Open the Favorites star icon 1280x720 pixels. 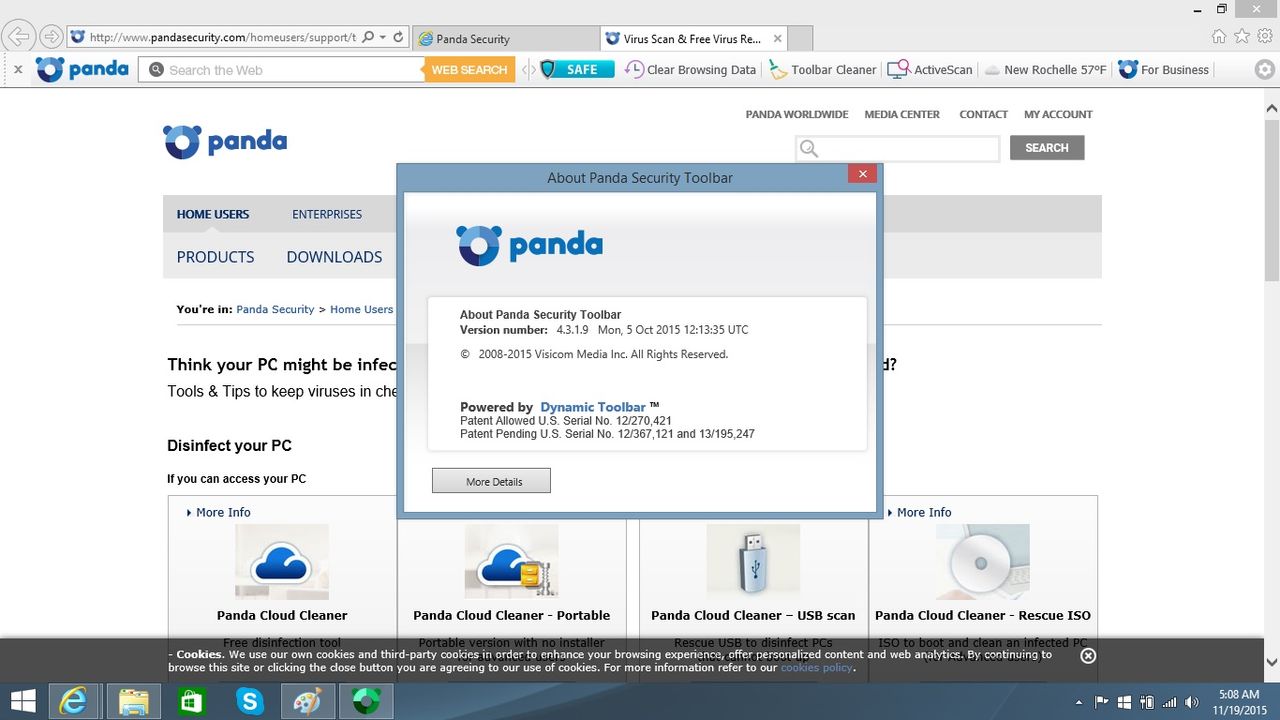(1242, 36)
